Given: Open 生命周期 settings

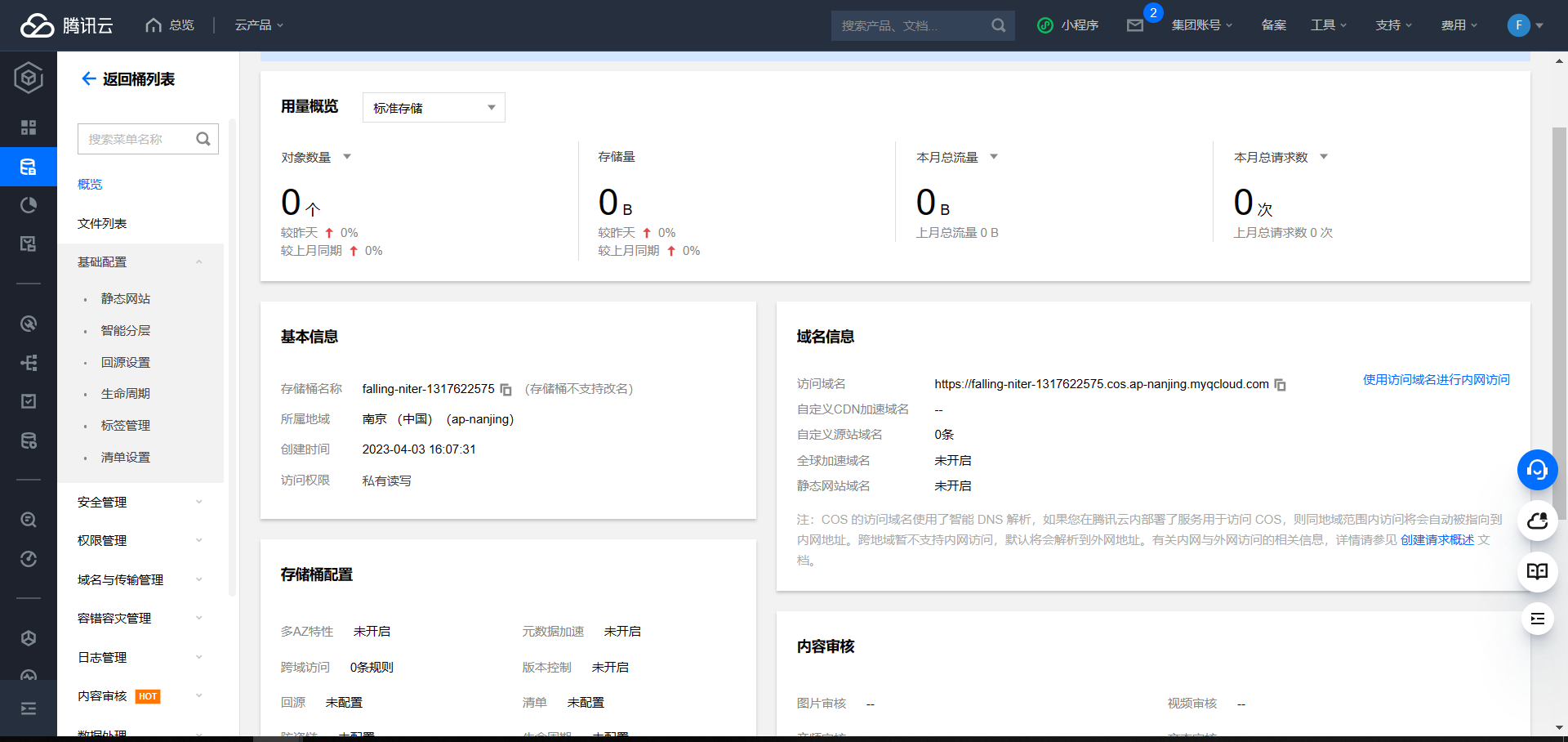Looking at the screenshot, I should (x=126, y=394).
